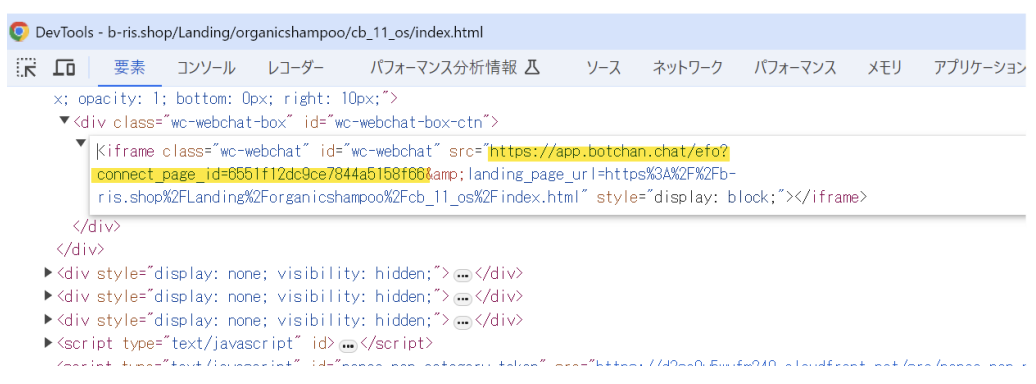Open the 要素 tab
Image resolution: width=1036 pixels, height=384 pixels.
click(130, 67)
